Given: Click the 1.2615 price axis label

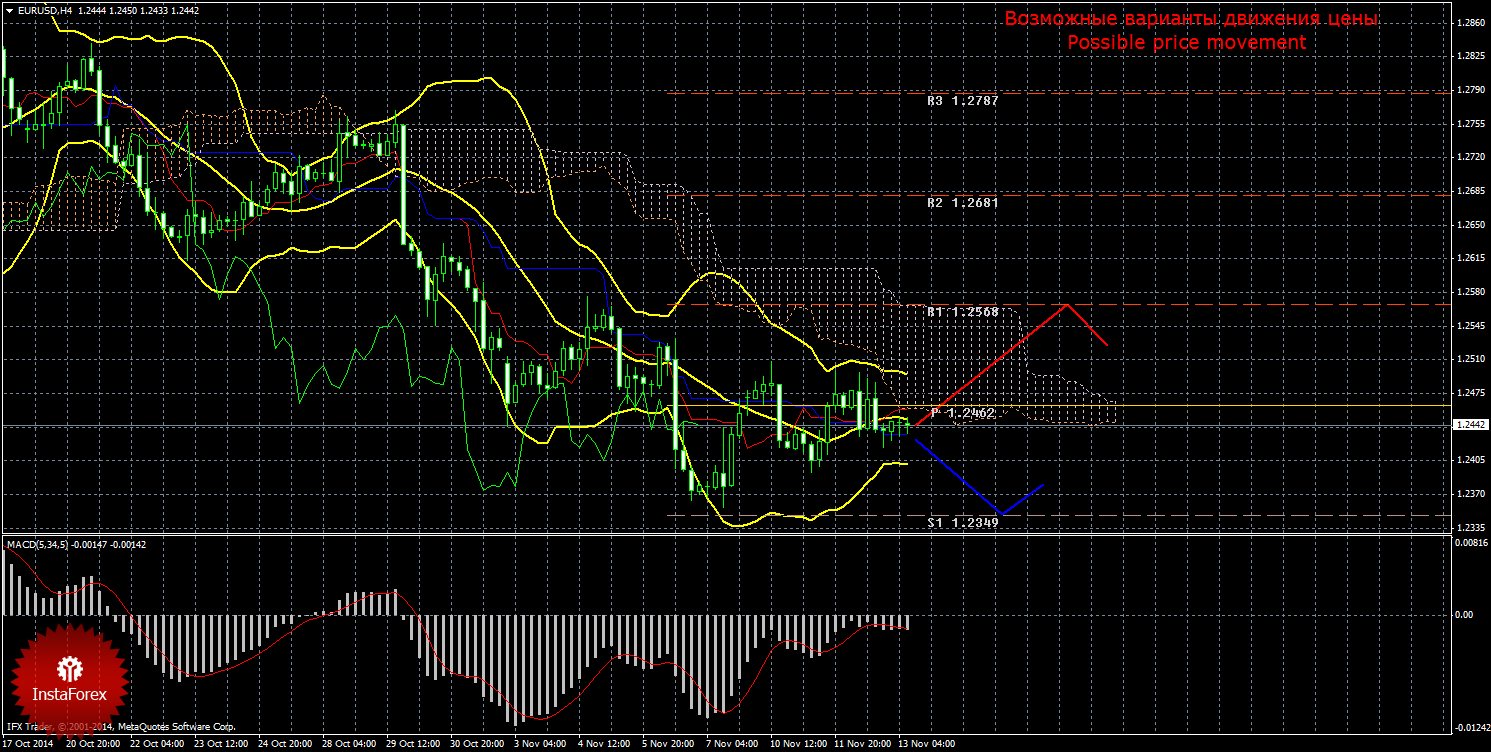Looking at the screenshot, I should tap(1471, 258).
